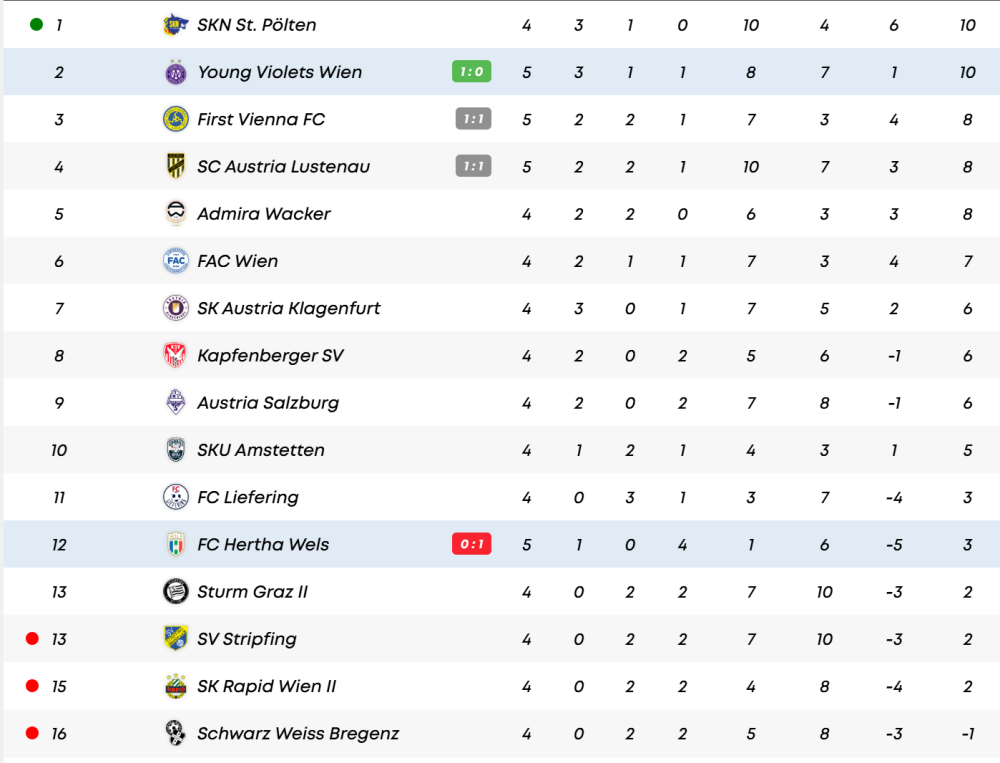The height and width of the screenshot is (763, 1000).
Task: Click the Admira Wacker club logo
Action: (176, 213)
